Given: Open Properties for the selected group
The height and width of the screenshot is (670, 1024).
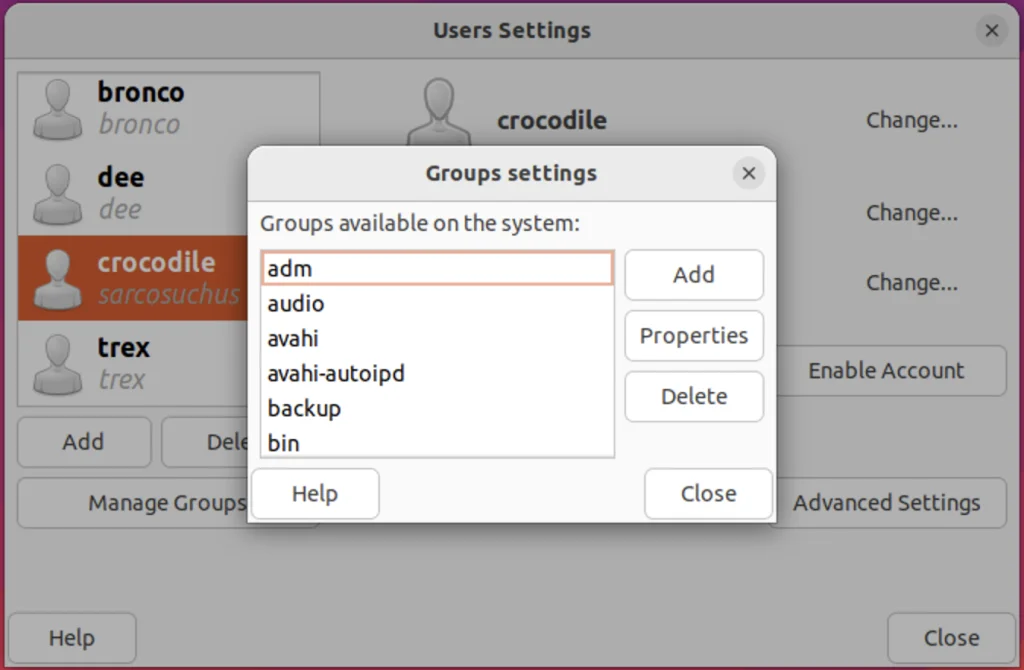Looking at the screenshot, I should pyautogui.click(x=694, y=336).
